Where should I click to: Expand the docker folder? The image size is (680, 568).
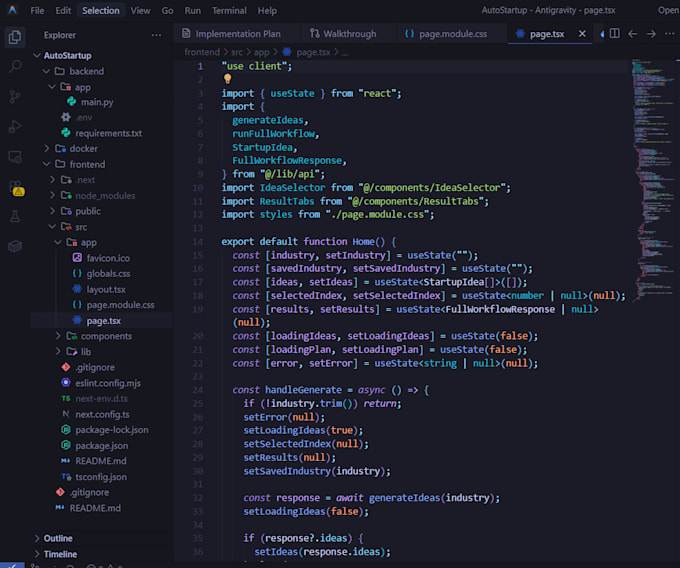[46, 148]
